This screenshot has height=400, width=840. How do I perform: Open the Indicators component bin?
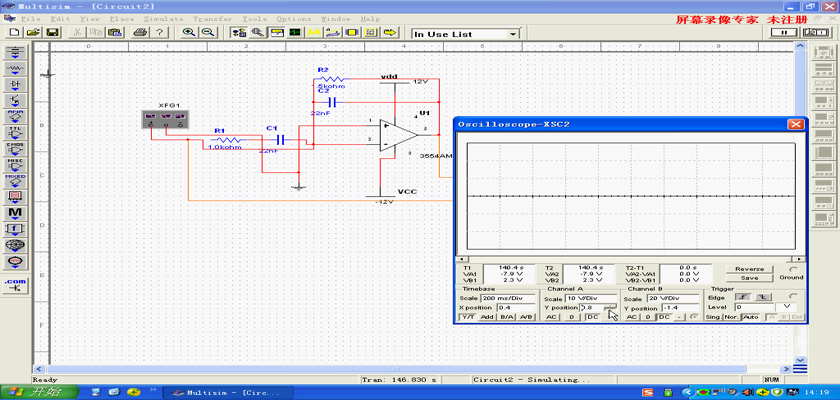click(16, 197)
